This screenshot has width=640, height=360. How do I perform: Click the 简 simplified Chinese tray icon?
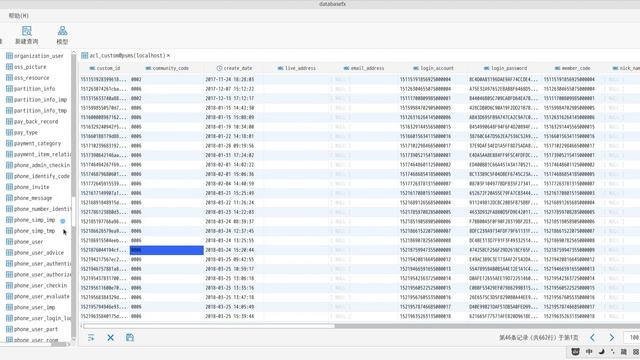click(x=624, y=352)
